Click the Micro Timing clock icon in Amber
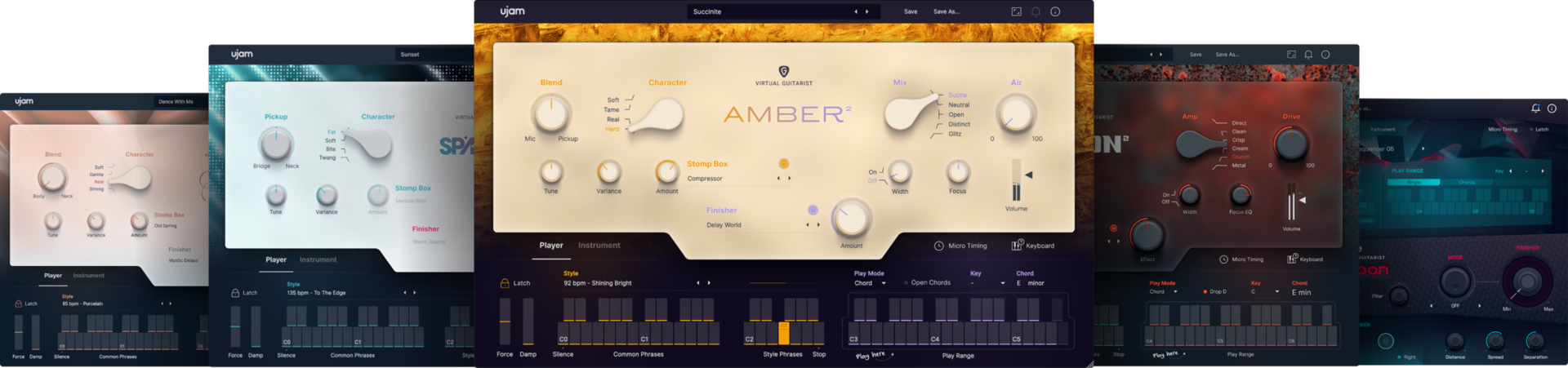 939,246
